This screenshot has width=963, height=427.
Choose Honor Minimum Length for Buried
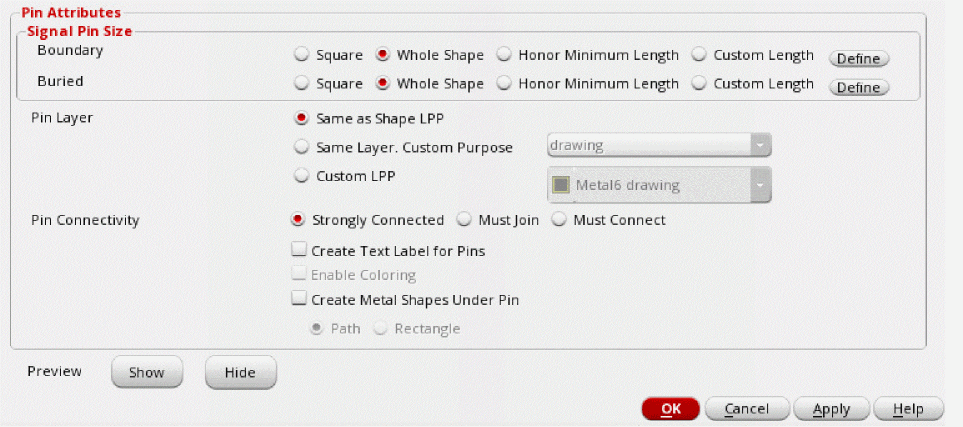point(504,84)
